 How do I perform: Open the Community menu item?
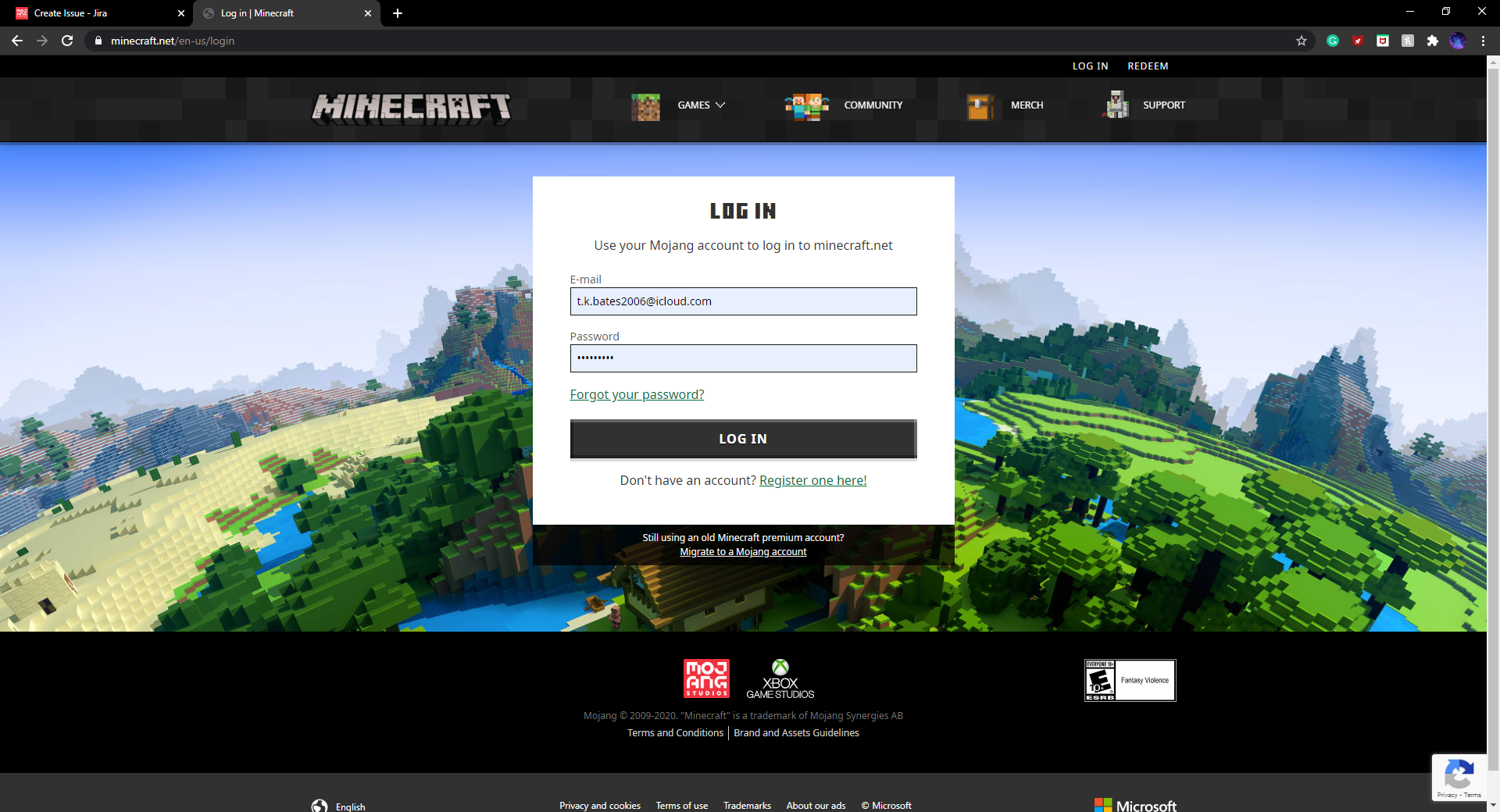coord(873,105)
